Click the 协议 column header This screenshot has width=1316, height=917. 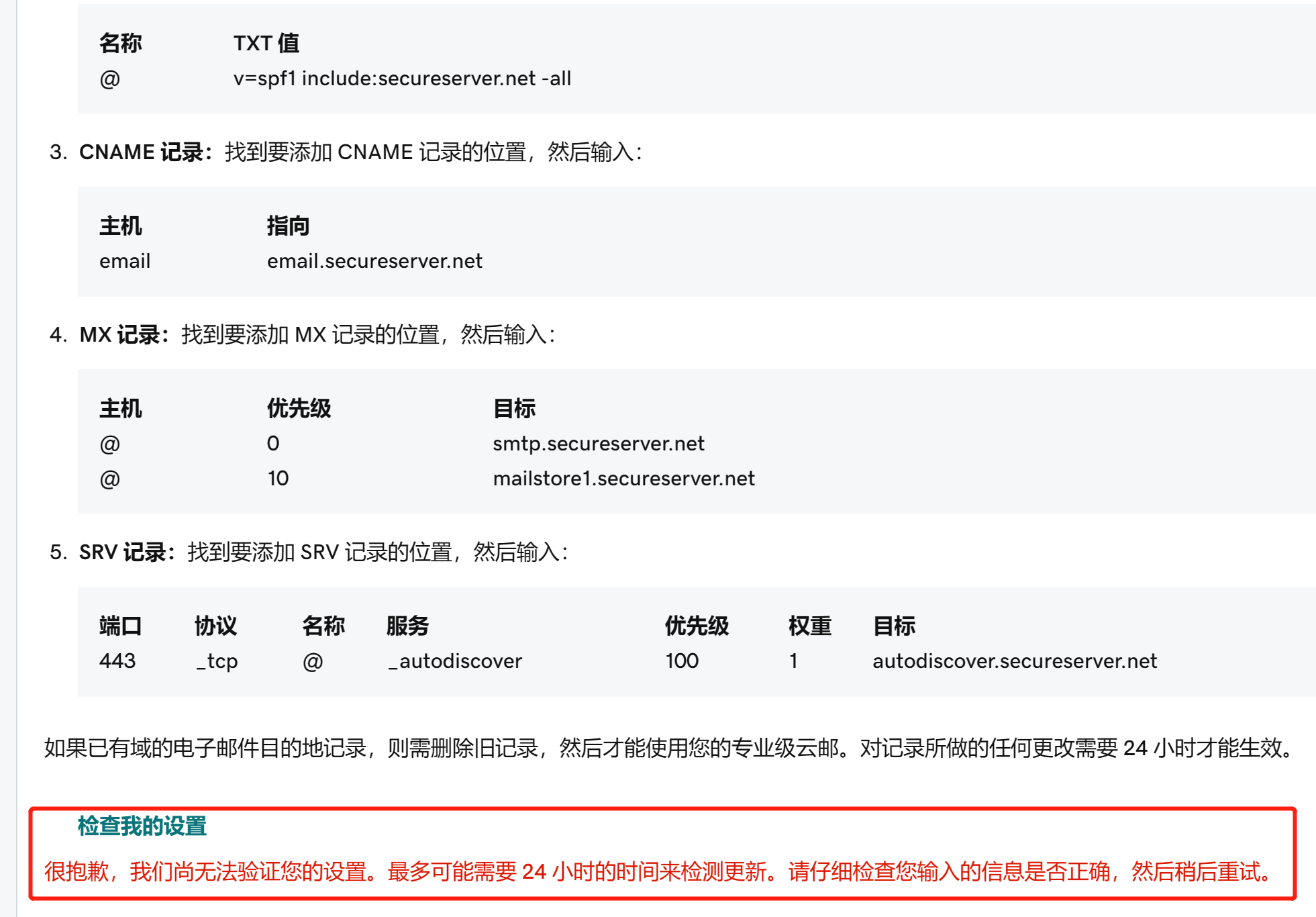pyautogui.click(x=216, y=626)
